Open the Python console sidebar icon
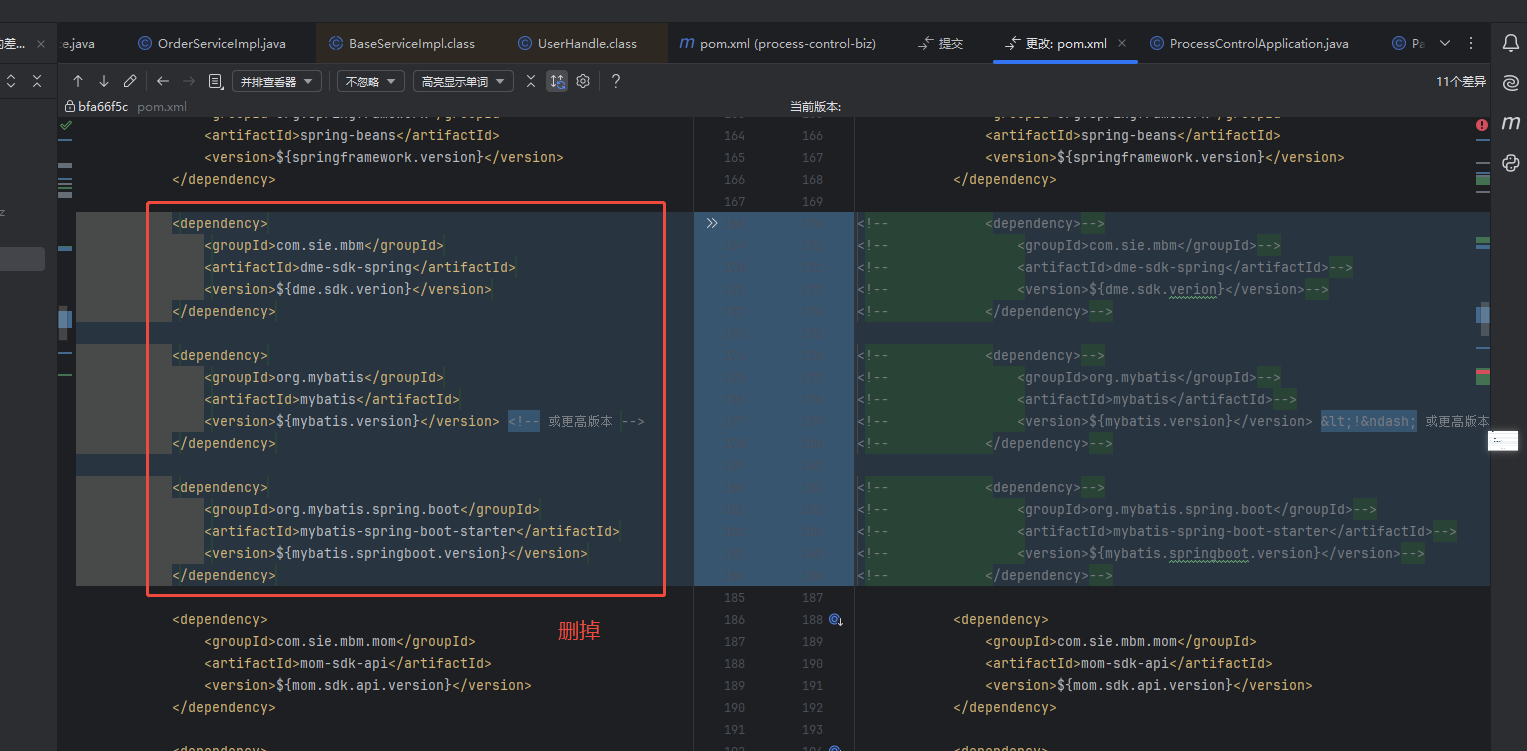This screenshot has height=751, width=1527. [x=1510, y=163]
